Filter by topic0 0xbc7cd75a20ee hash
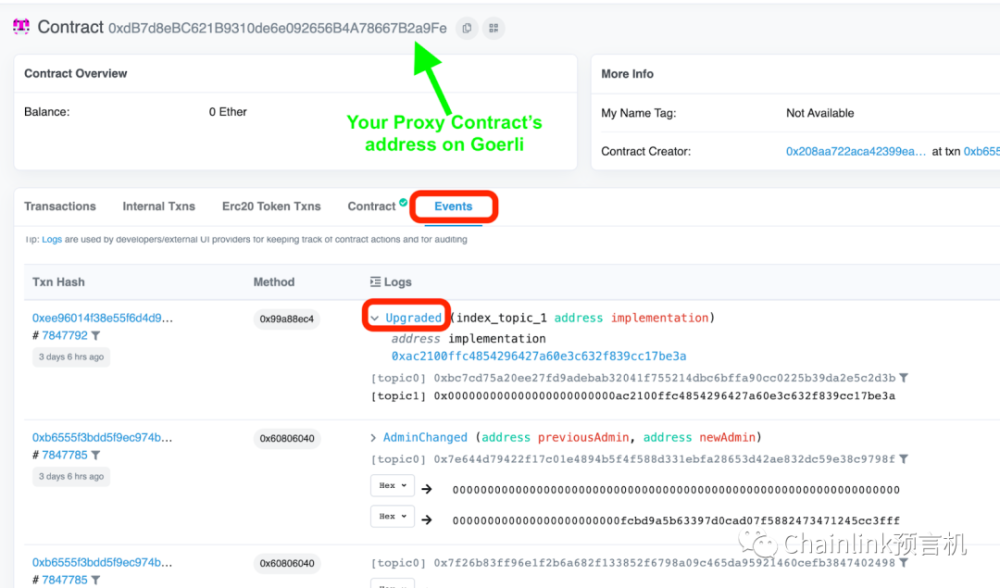Image resolution: width=1000 pixels, height=588 pixels. pyautogui.click(x=904, y=378)
